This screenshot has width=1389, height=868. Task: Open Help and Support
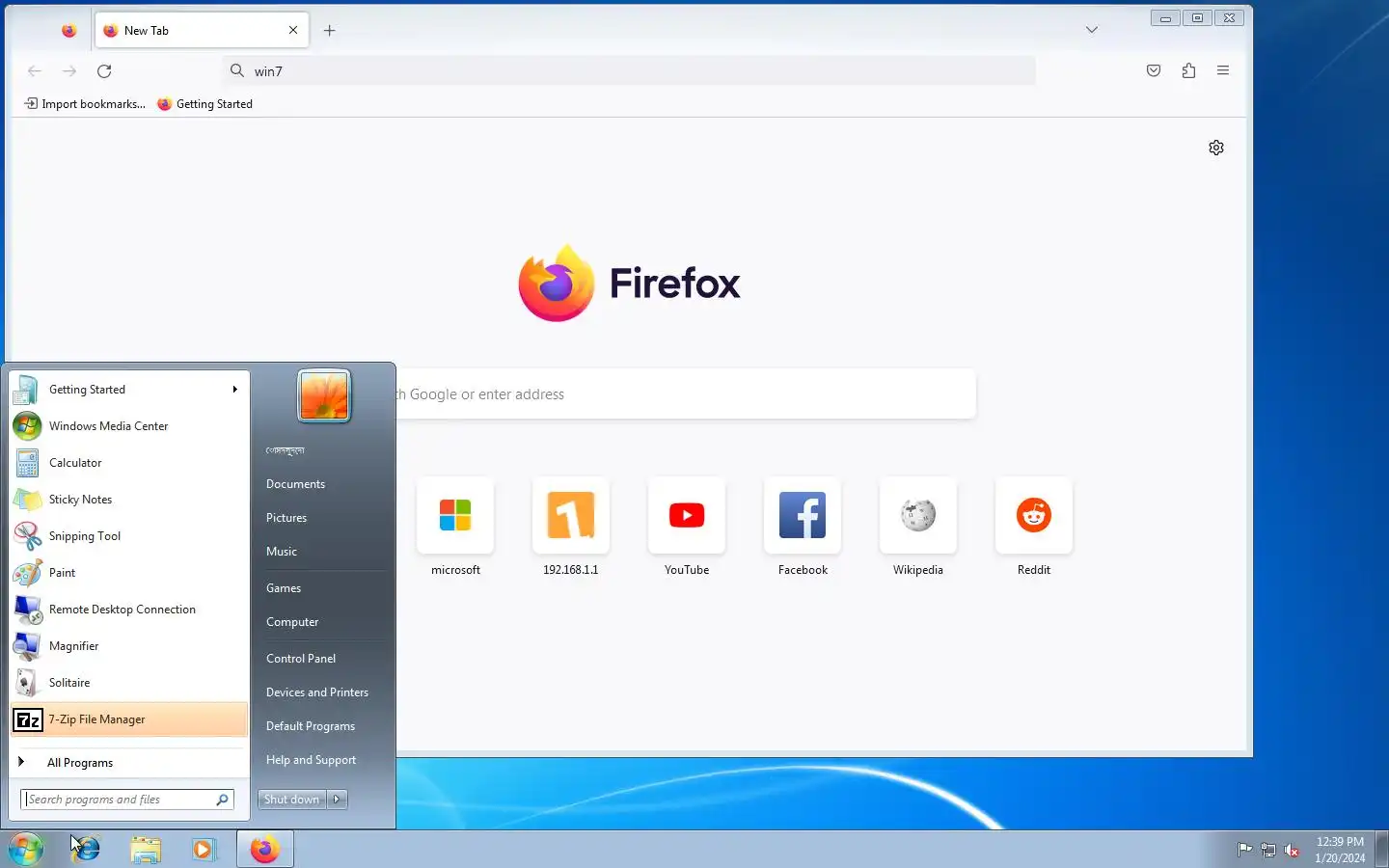click(x=311, y=760)
